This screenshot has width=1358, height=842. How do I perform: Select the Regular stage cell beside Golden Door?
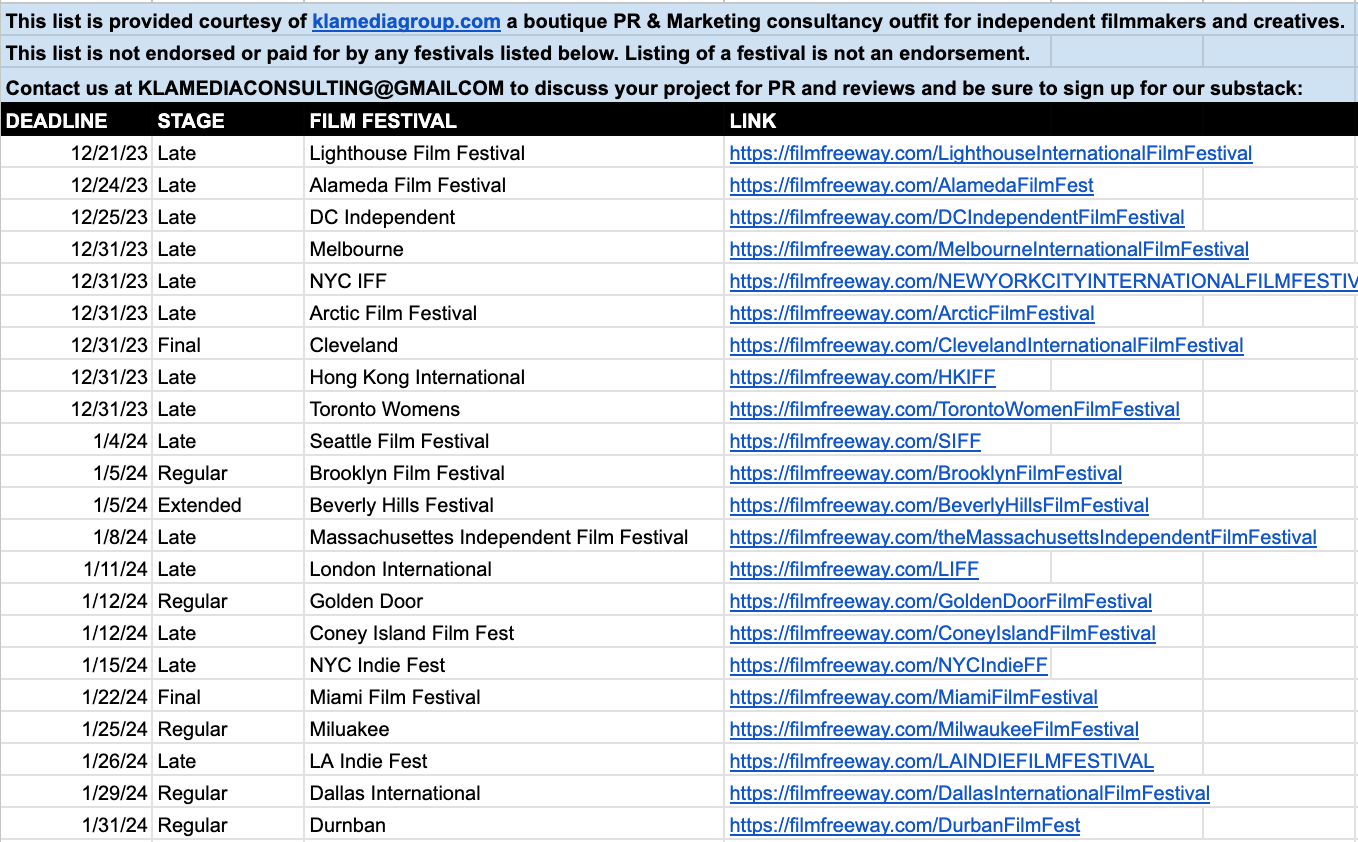[228, 601]
